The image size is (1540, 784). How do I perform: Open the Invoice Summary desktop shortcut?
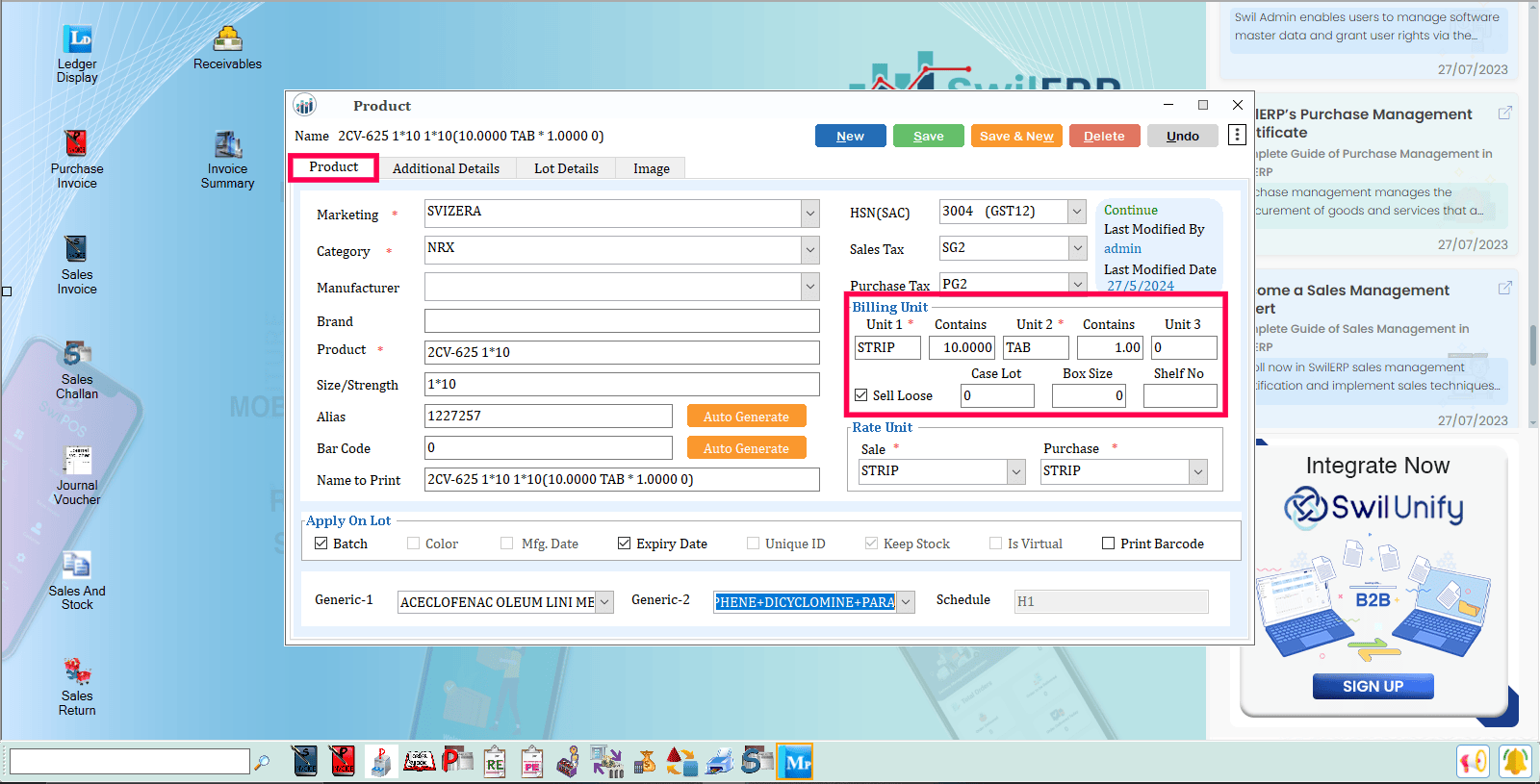[x=228, y=160]
